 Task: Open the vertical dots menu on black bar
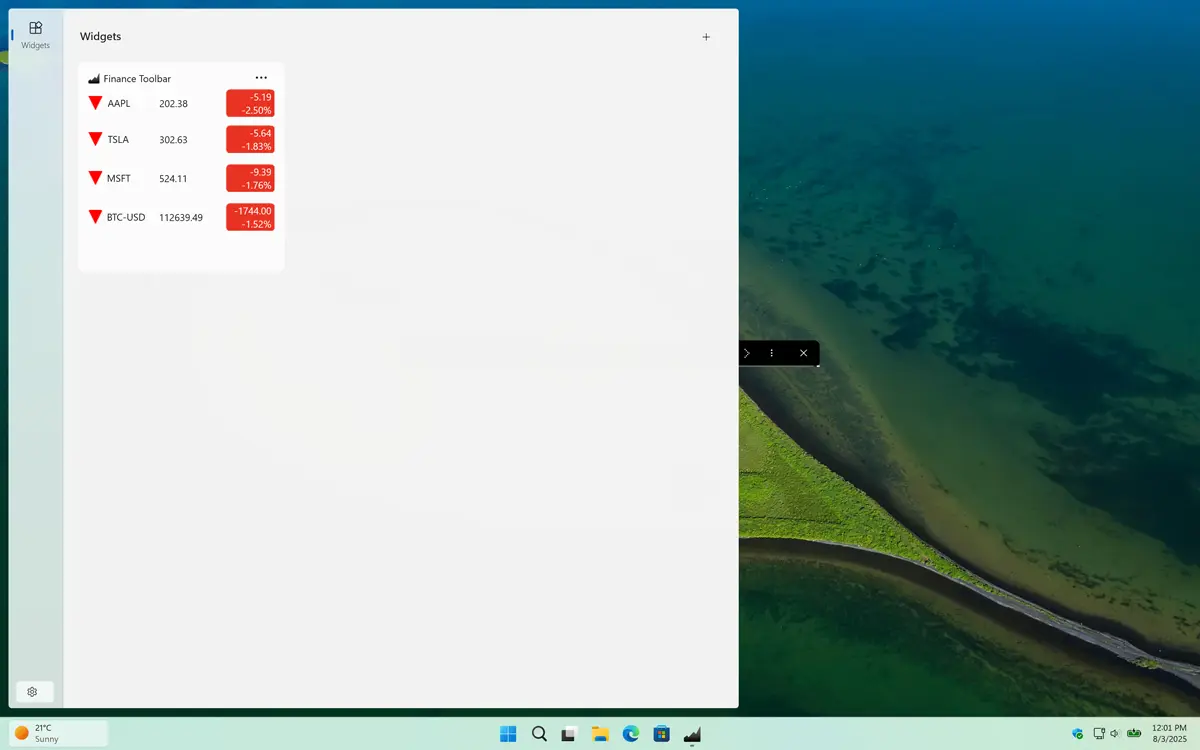(772, 353)
